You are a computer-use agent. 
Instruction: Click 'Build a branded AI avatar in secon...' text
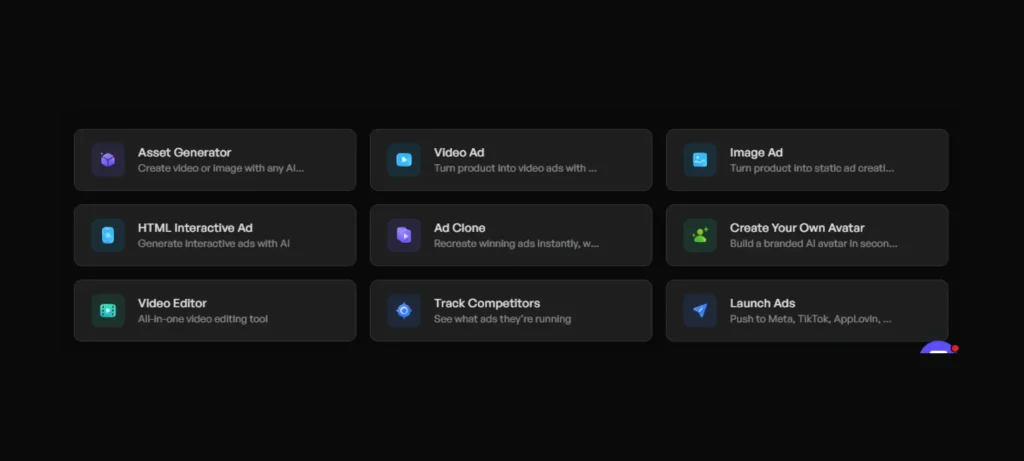click(x=814, y=244)
